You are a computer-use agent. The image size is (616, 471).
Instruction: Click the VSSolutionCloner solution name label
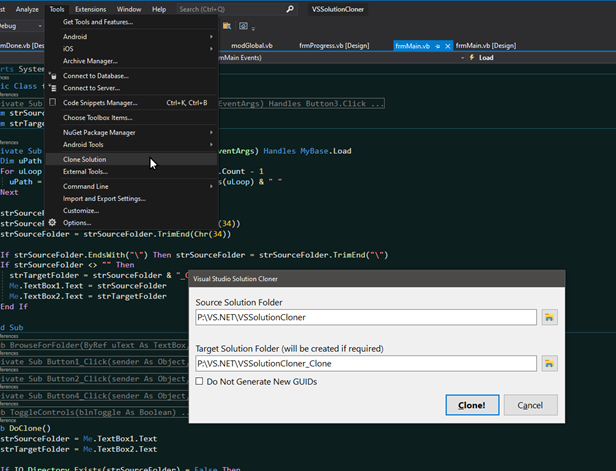pyautogui.click(x=338, y=9)
